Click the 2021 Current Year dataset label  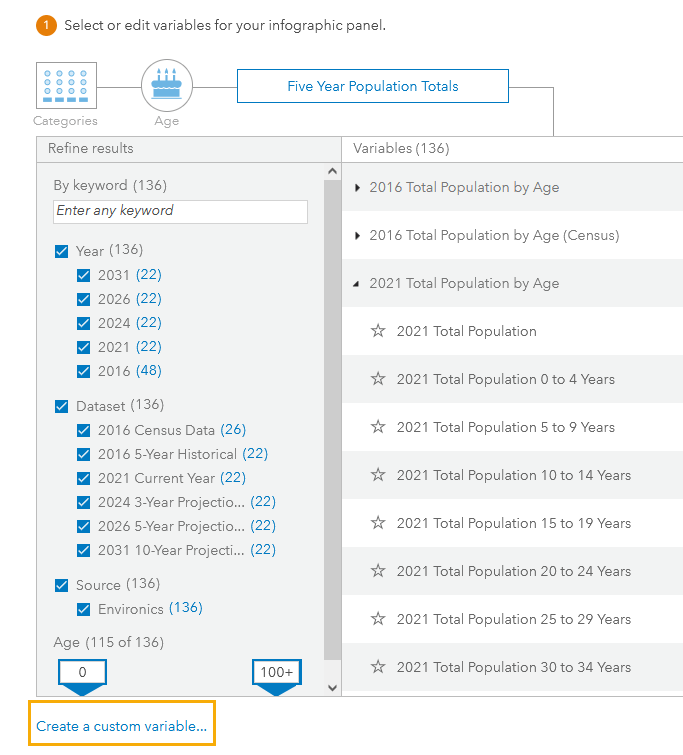pos(156,478)
